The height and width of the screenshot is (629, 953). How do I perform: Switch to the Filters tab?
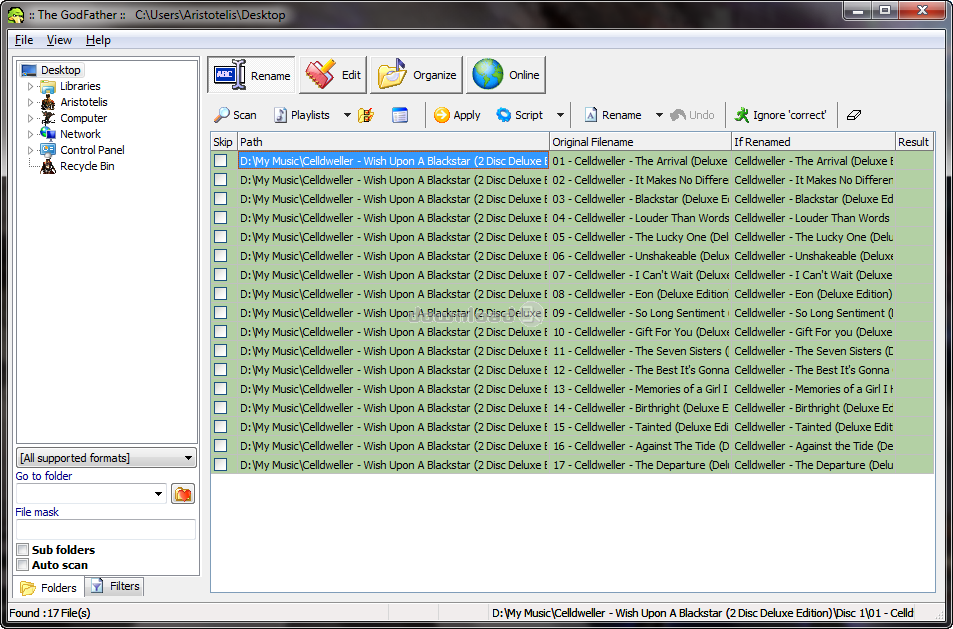[x=115, y=586]
